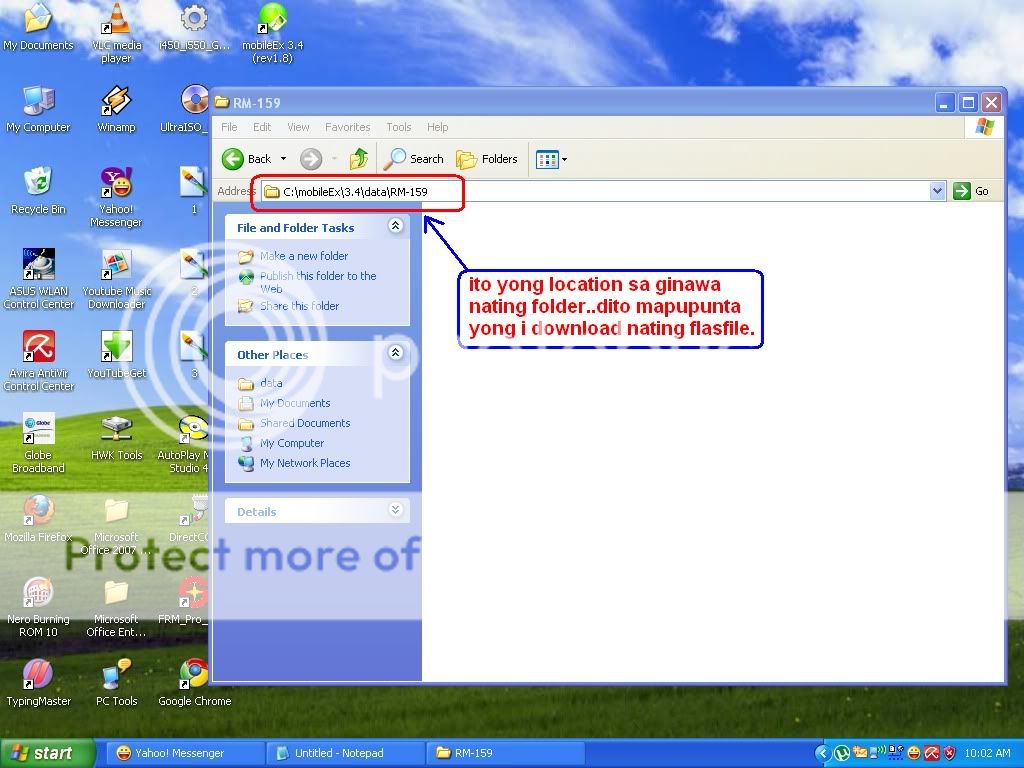Viewport: 1024px width, 768px height.
Task: Expand the Details panel
Action: coord(395,511)
